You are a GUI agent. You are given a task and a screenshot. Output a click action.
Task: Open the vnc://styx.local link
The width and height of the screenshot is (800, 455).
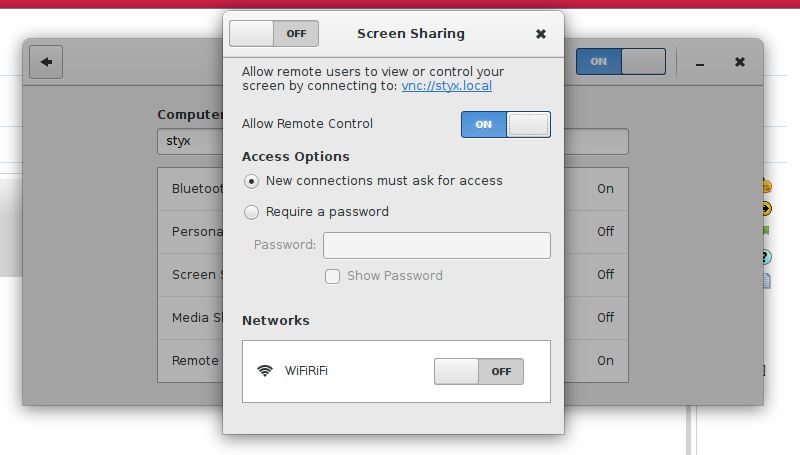click(446, 86)
